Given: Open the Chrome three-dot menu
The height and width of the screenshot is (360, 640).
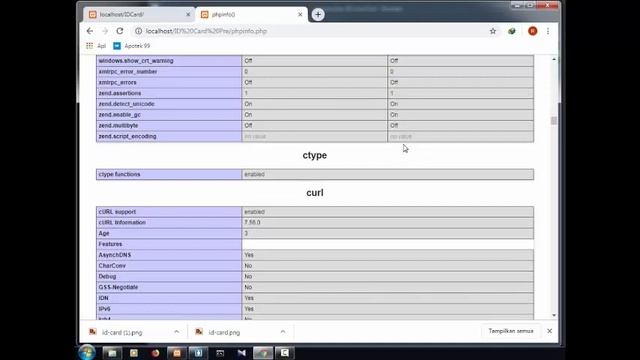Looking at the screenshot, I should (x=548, y=31).
